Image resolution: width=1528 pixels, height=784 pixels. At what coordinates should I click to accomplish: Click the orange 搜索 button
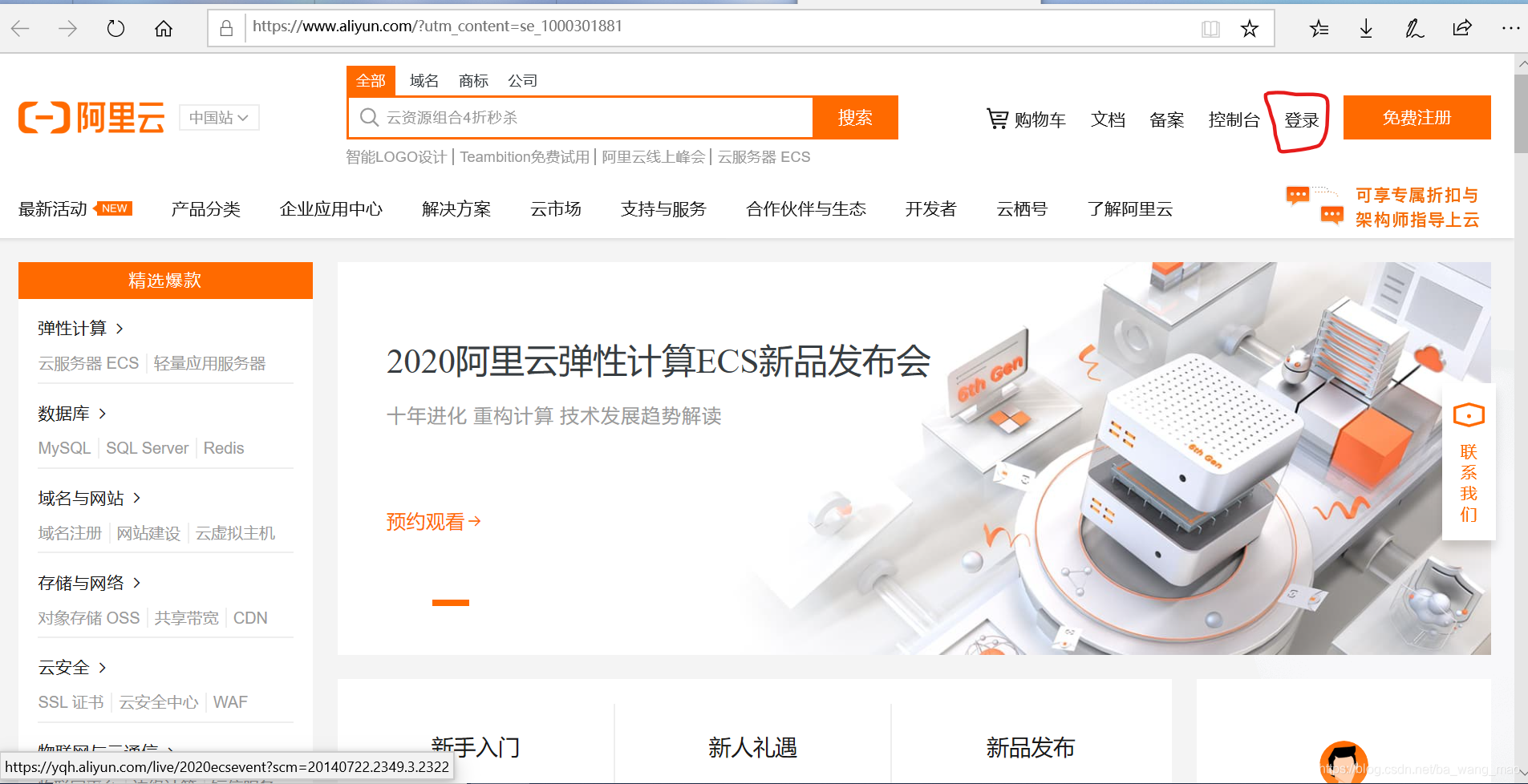[x=855, y=118]
